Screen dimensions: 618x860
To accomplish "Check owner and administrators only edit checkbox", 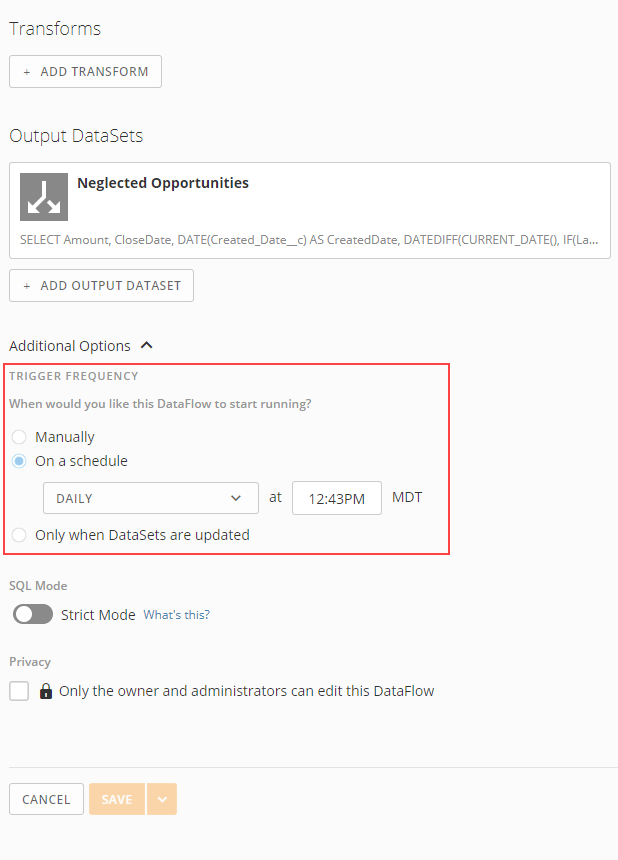I will click(x=19, y=691).
